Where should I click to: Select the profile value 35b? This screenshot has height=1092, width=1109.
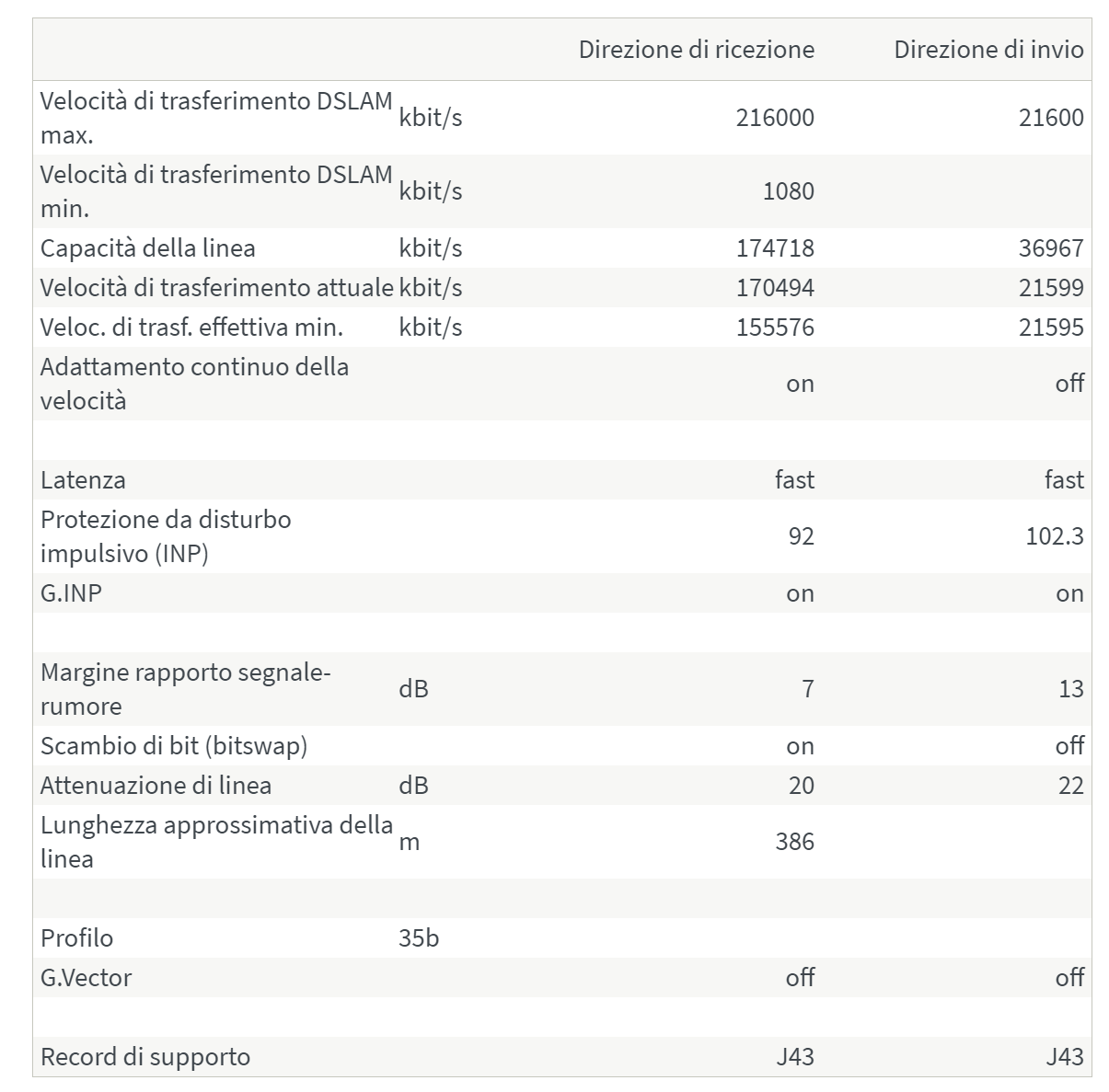pos(419,938)
